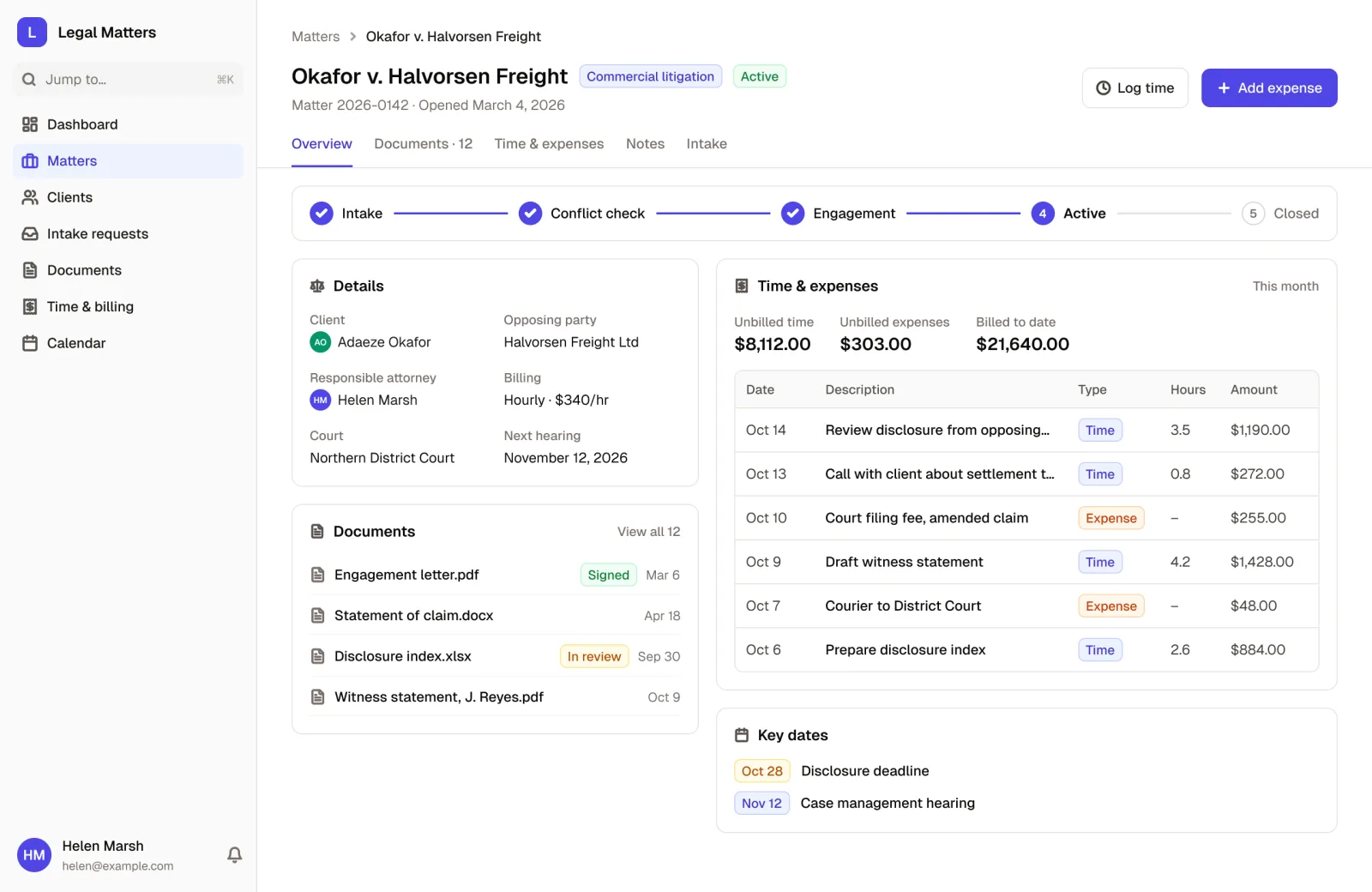This screenshot has height=892, width=1372.
Task: Click the step 5 Closed circle
Action: pyautogui.click(x=1253, y=214)
